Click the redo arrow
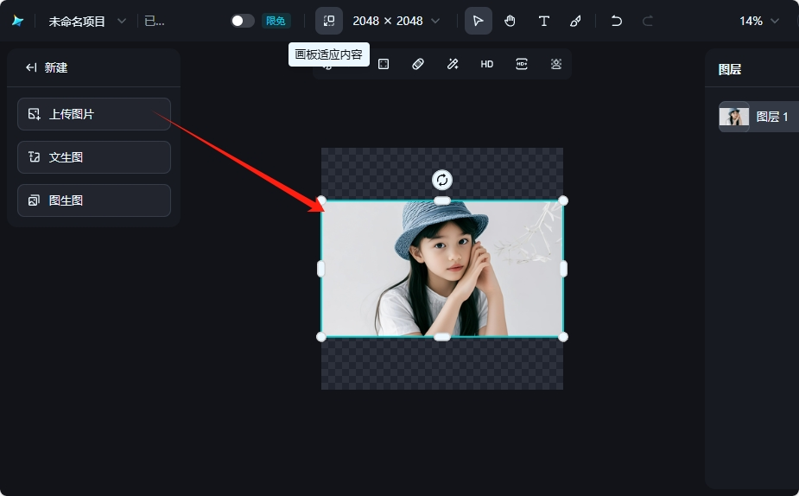The height and width of the screenshot is (496, 799). (647, 21)
